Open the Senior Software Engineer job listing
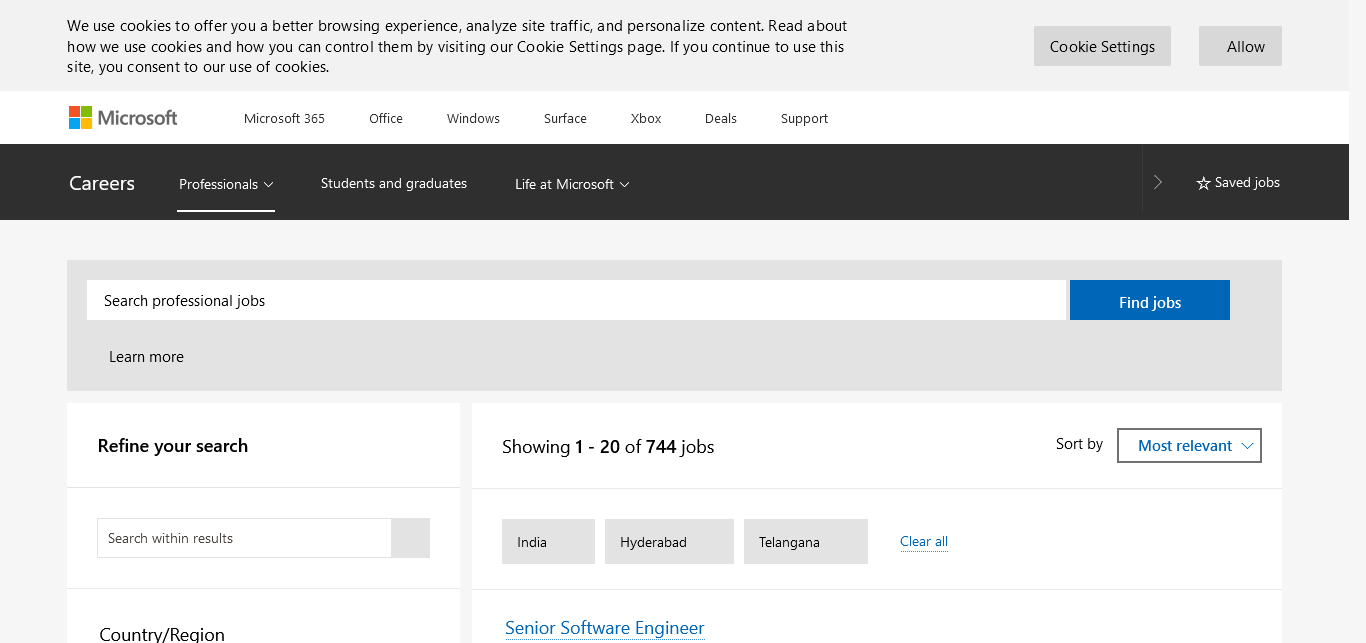This screenshot has height=643, width=1366. tap(605, 628)
